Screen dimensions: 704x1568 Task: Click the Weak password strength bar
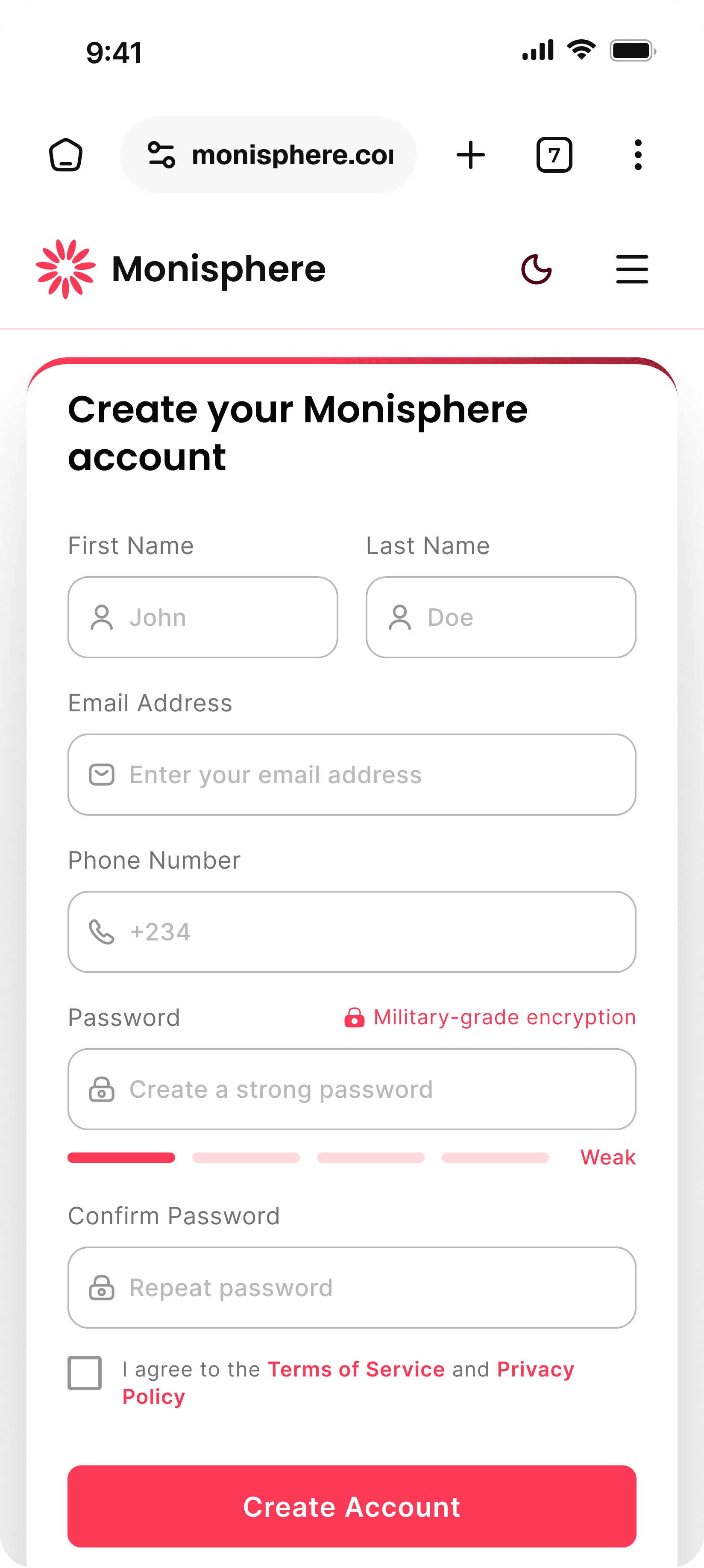click(121, 1157)
